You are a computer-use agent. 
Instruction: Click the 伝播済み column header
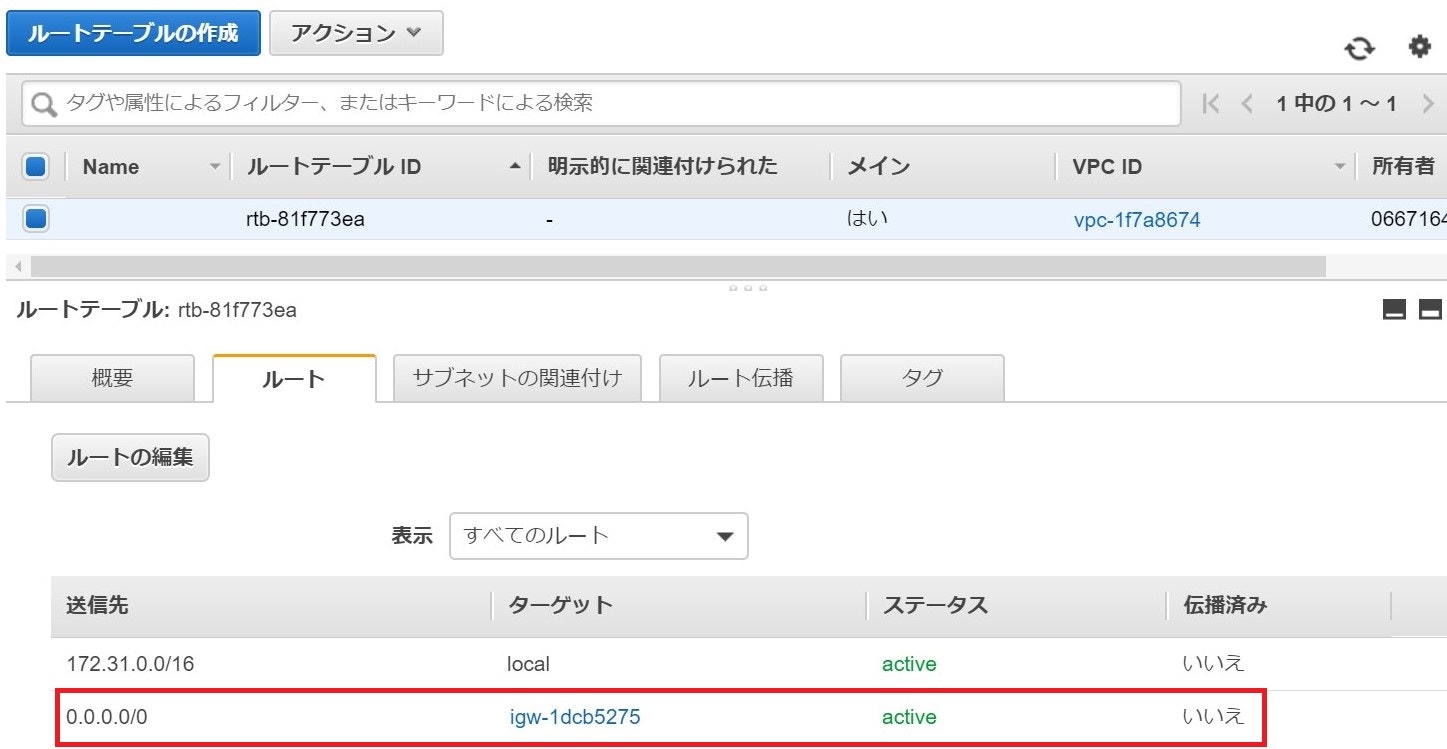click(1225, 605)
